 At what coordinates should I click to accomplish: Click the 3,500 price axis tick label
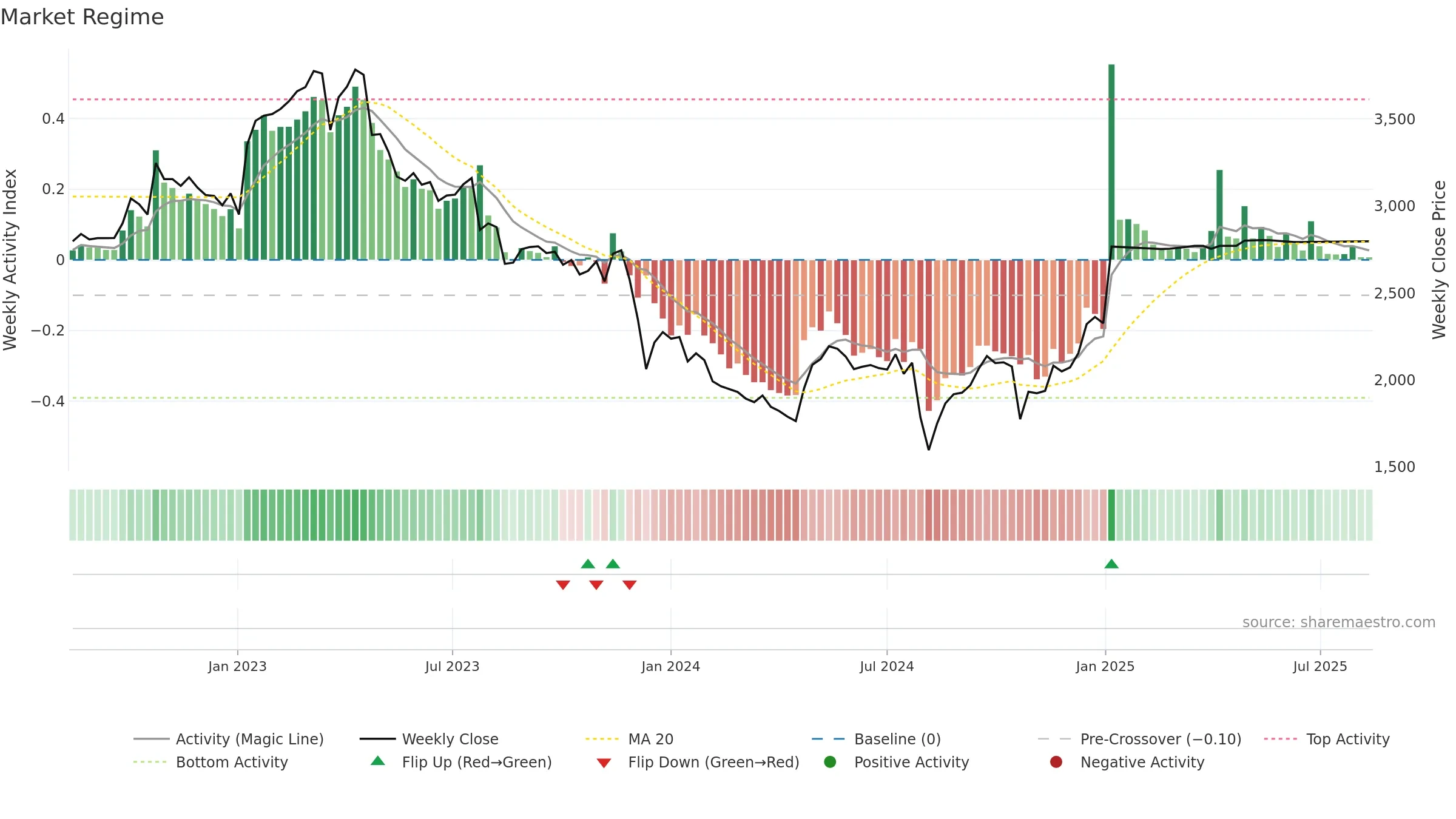tap(1394, 119)
